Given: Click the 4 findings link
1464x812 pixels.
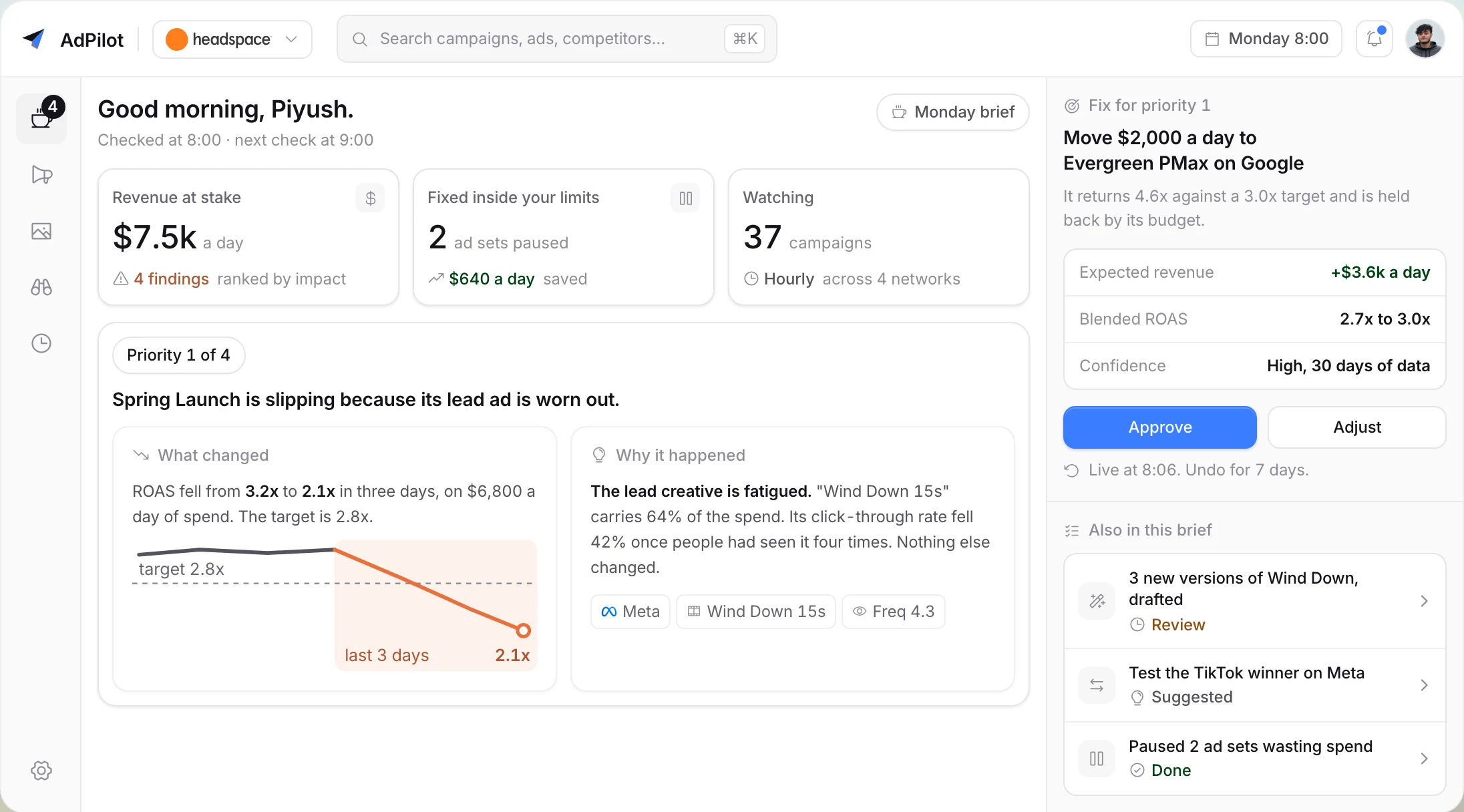Looking at the screenshot, I should 171,279.
